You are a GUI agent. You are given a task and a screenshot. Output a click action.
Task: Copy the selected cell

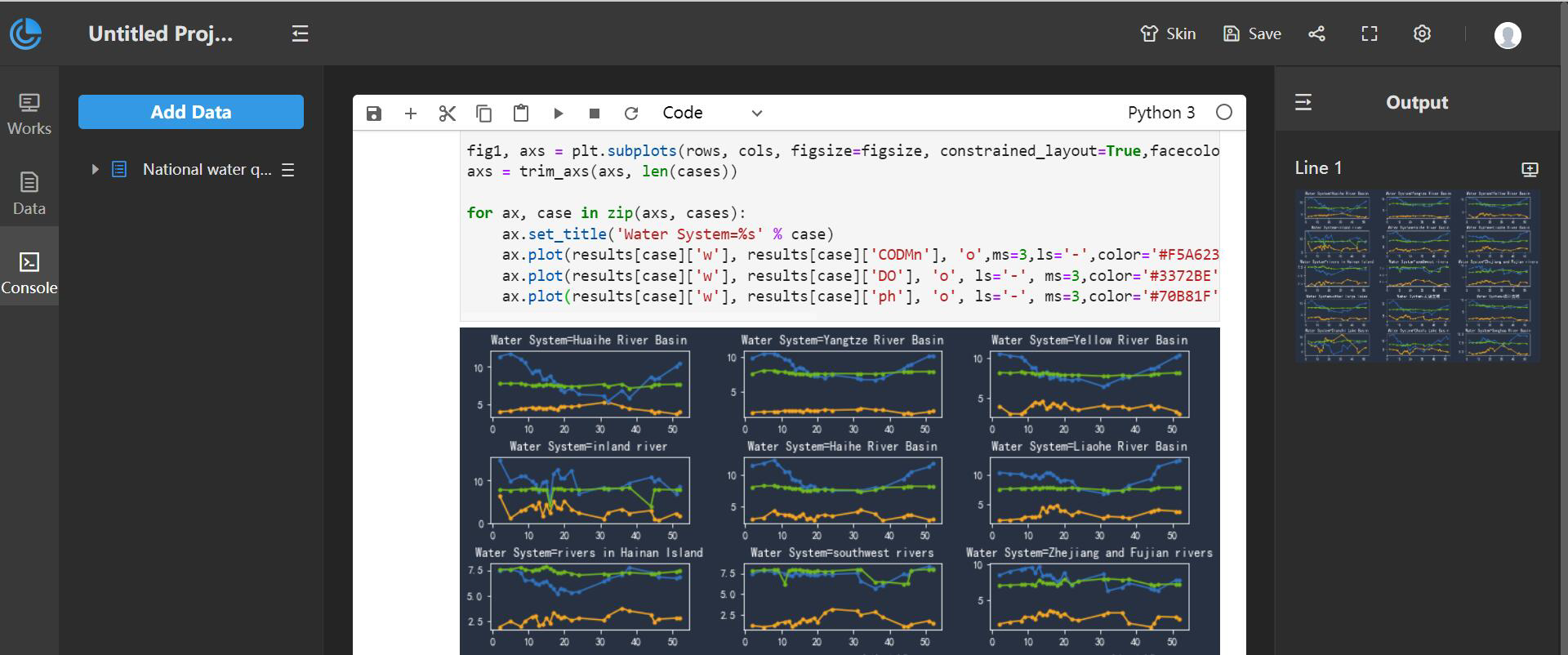coord(483,114)
